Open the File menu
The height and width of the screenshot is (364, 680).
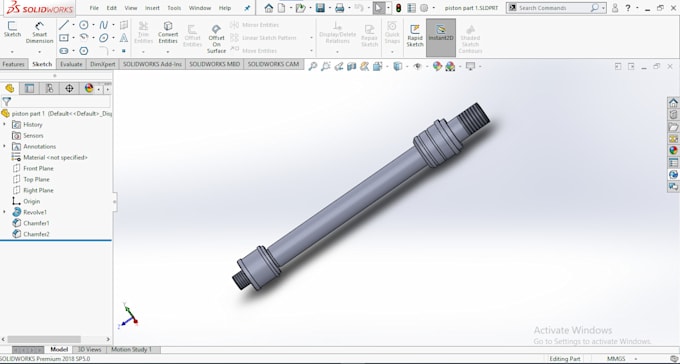click(94, 8)
